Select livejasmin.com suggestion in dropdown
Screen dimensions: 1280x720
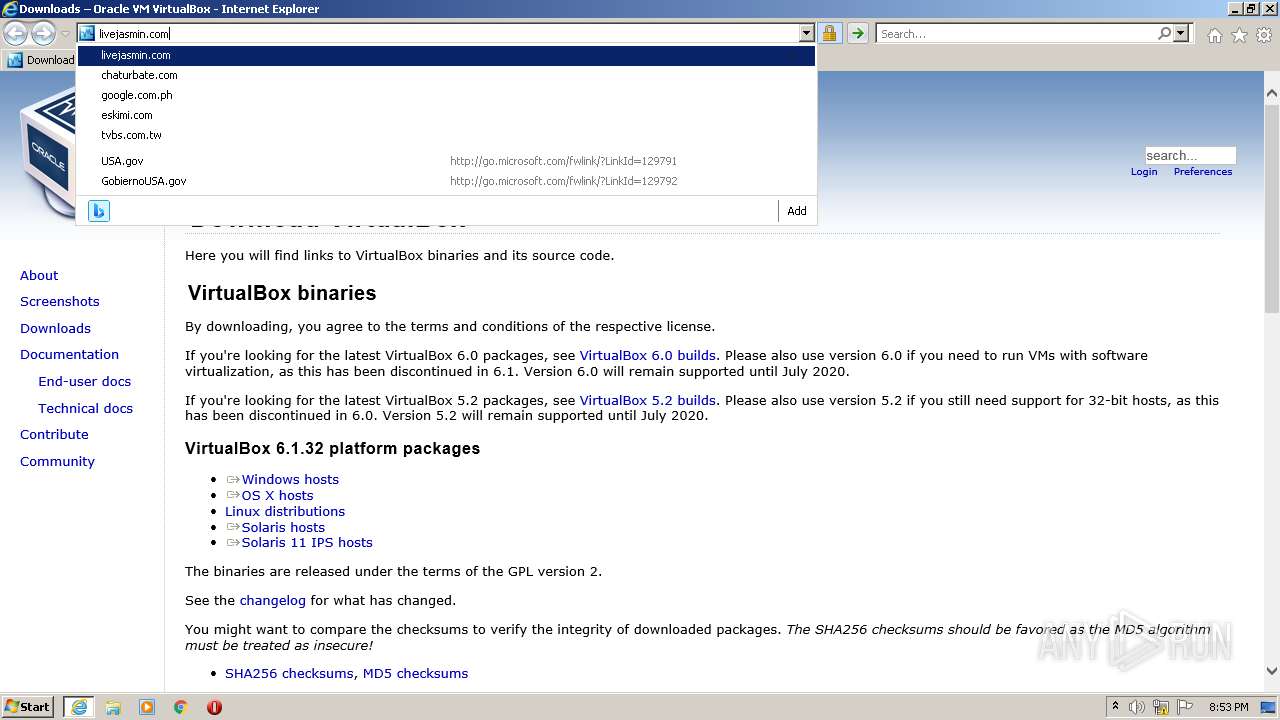click(446, 55)
